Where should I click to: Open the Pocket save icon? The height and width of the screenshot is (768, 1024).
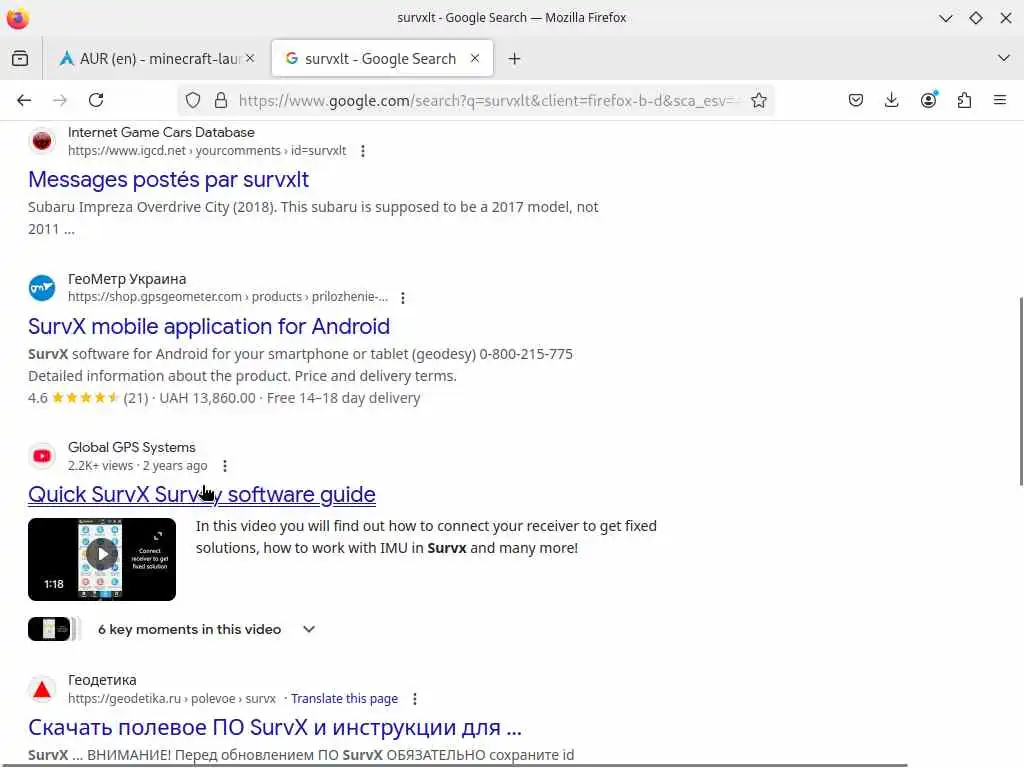point(856,100)
